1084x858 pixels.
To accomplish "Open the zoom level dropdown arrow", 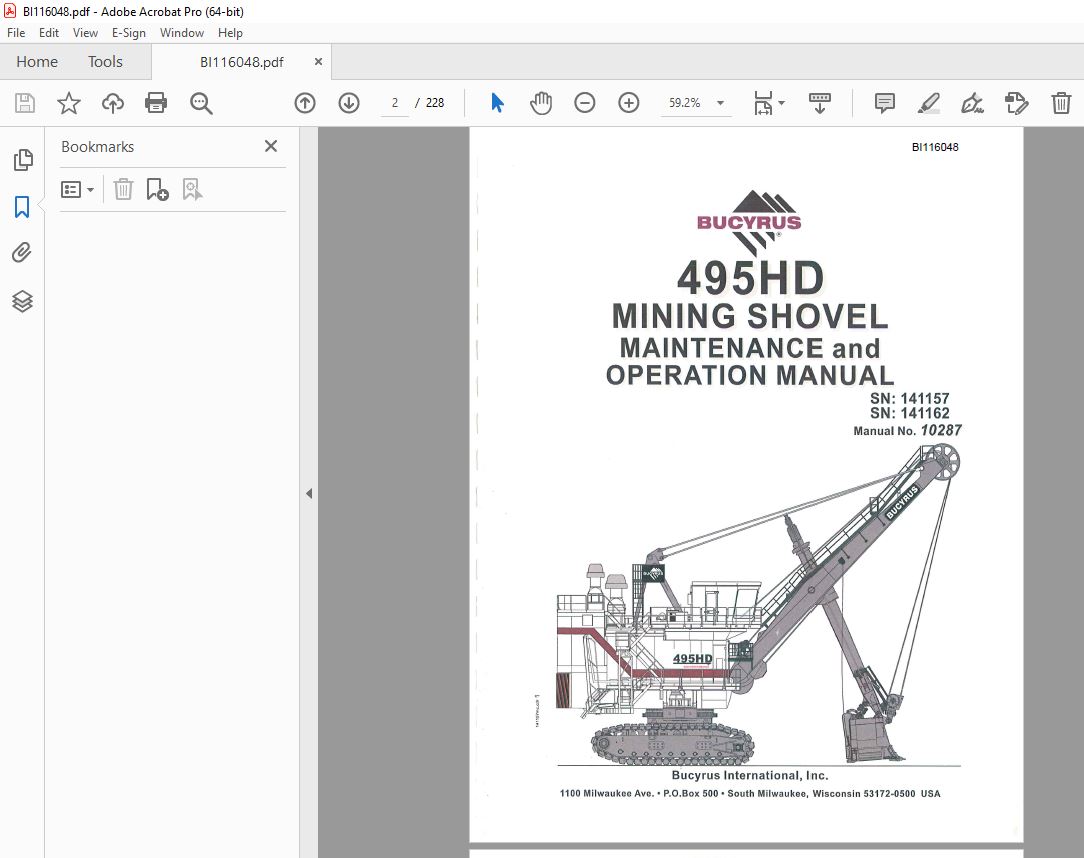I will 720,103.
